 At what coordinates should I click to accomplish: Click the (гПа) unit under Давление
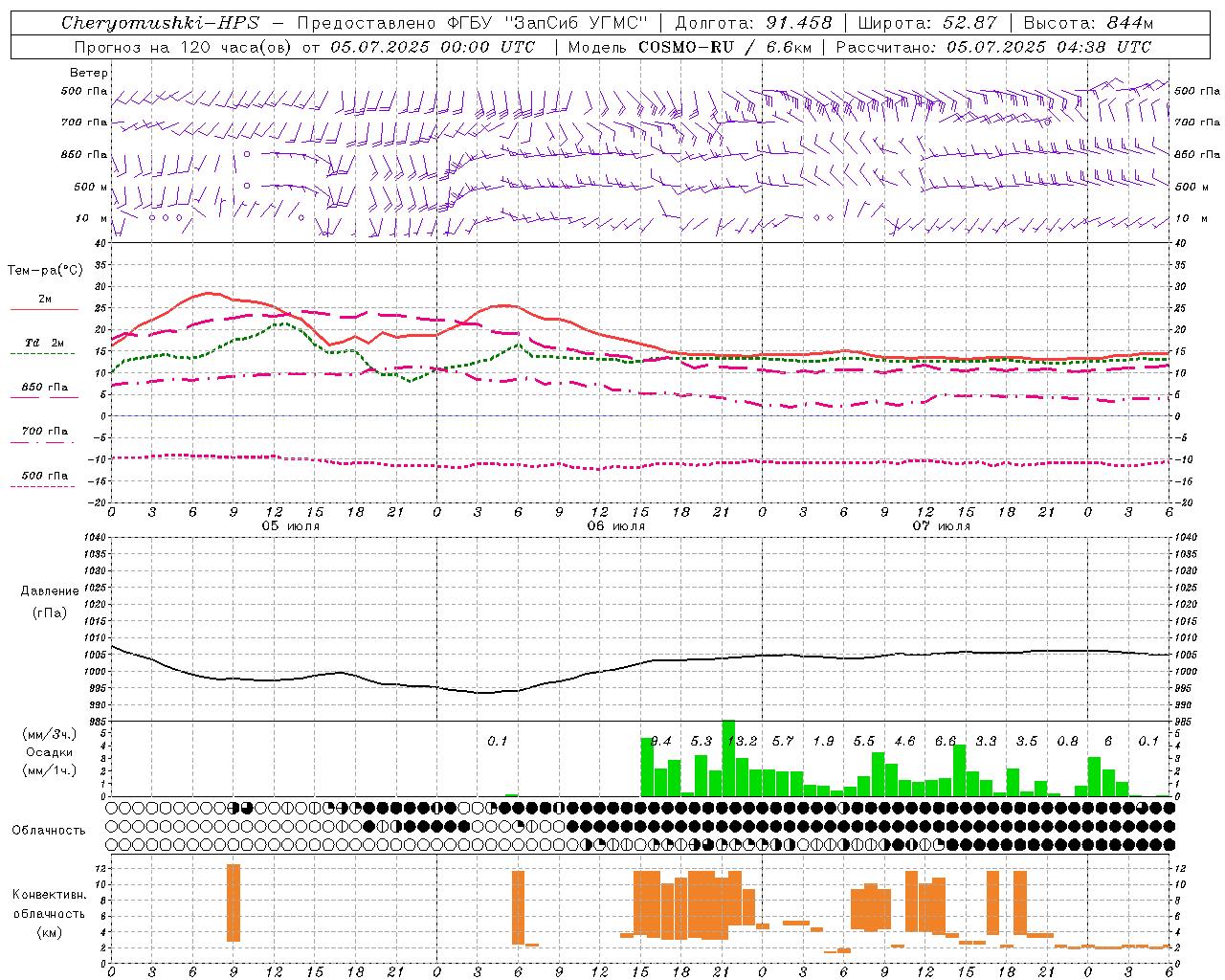click(x=50, y=613)
